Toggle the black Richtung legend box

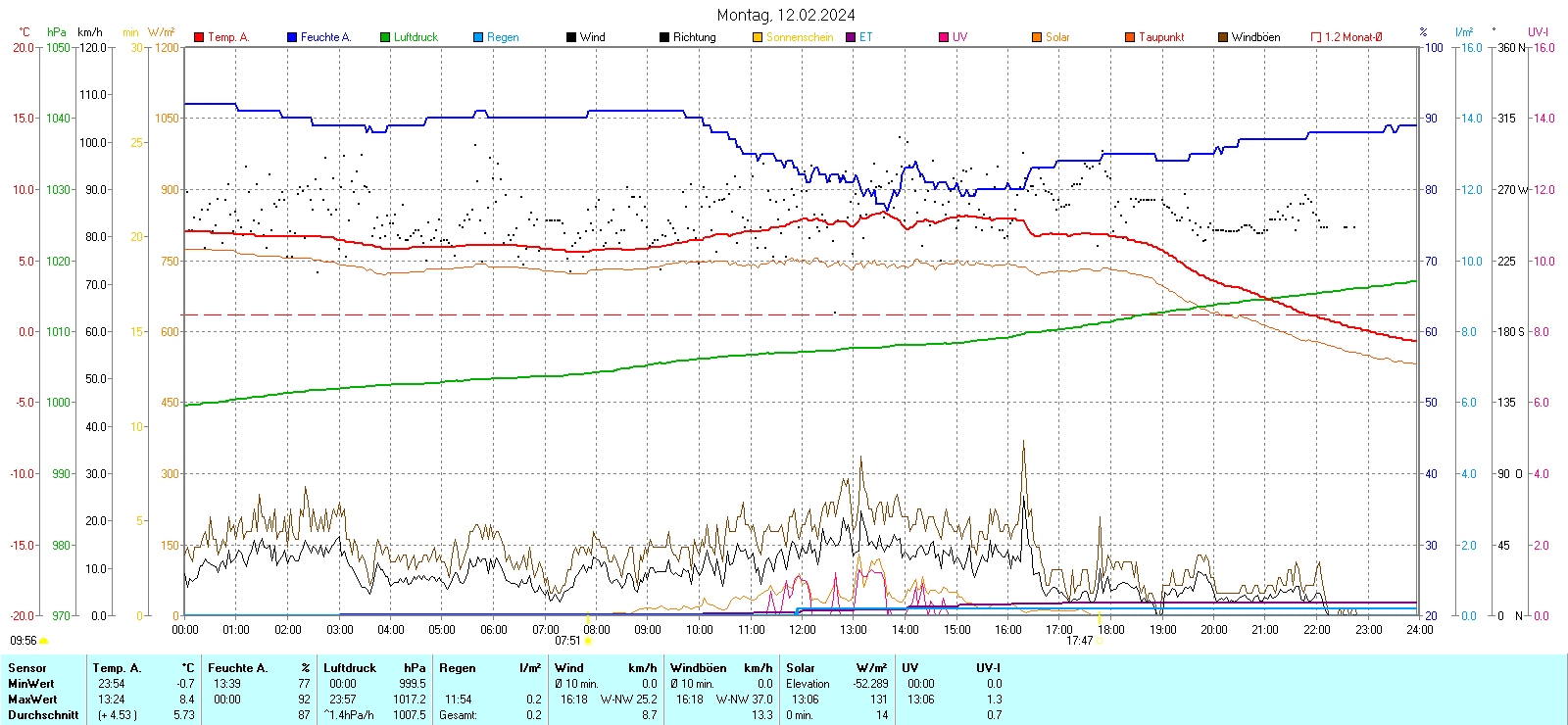click(x=664, y=37)
